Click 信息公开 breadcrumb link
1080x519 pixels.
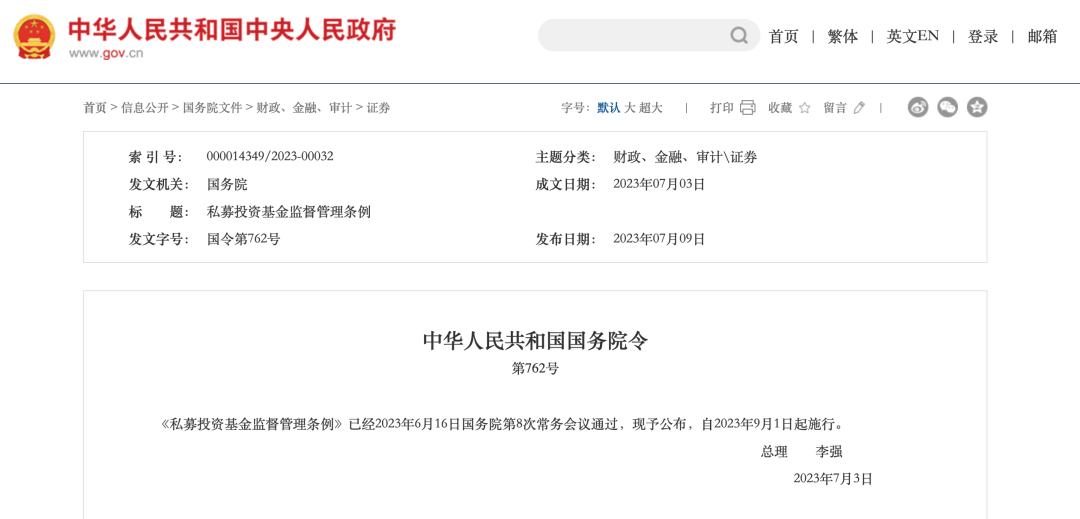click(145, 107)
